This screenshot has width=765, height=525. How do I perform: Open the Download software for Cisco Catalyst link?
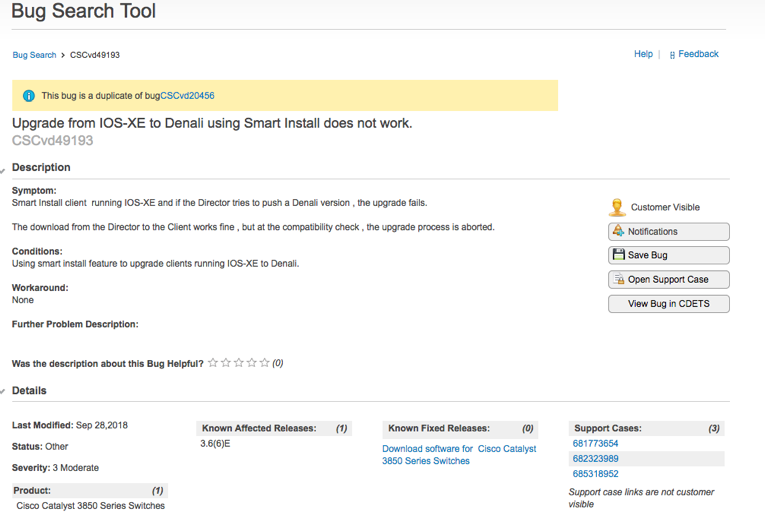coord(459,455)
